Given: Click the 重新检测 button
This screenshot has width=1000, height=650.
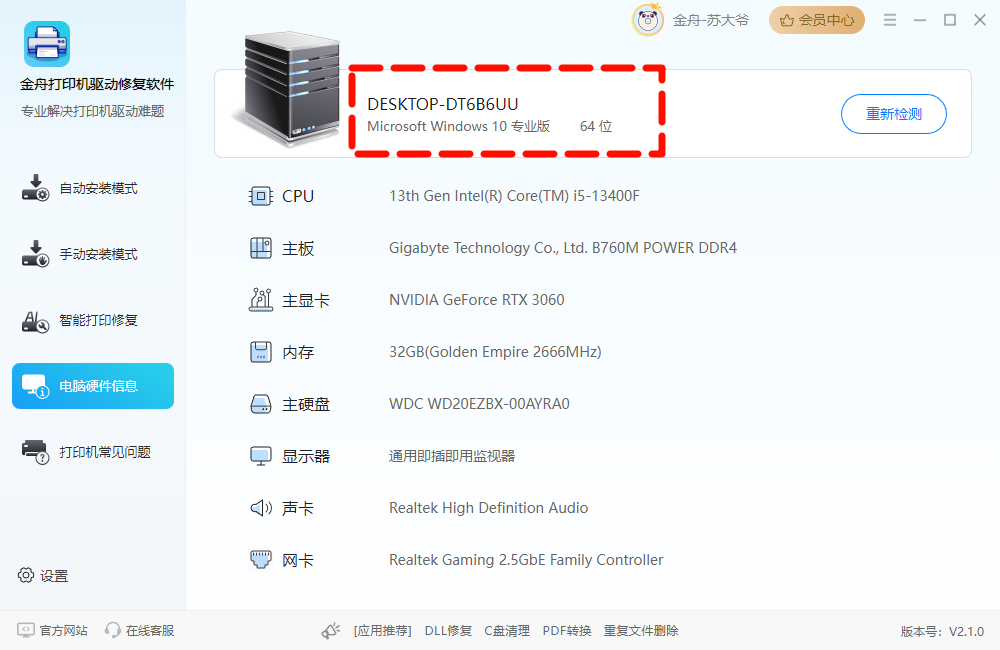Looking at the screenshot, I should pyautogui.click(x=893, y=114).
